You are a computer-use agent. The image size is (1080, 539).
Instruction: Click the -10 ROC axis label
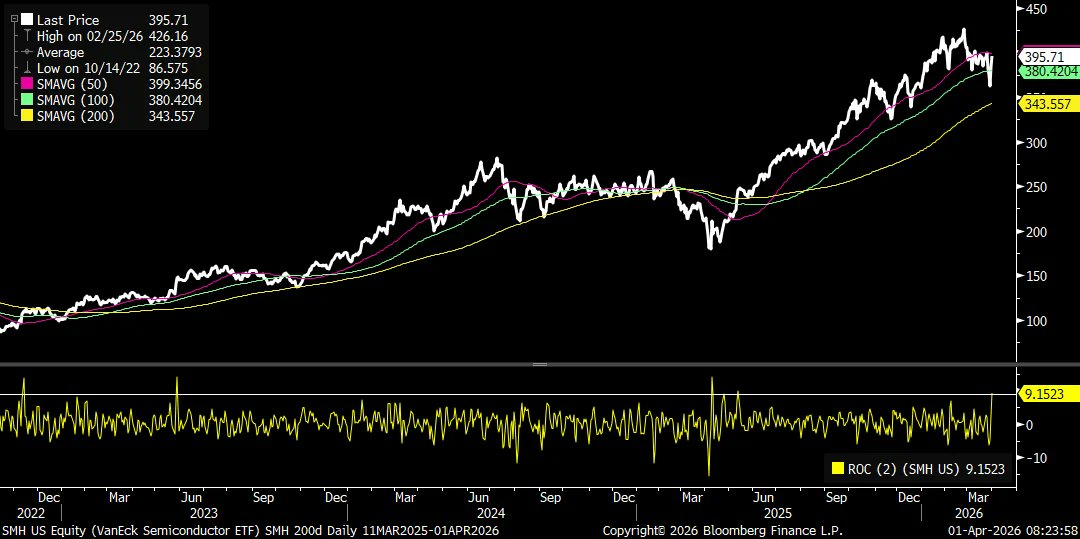pos(1035,458)
